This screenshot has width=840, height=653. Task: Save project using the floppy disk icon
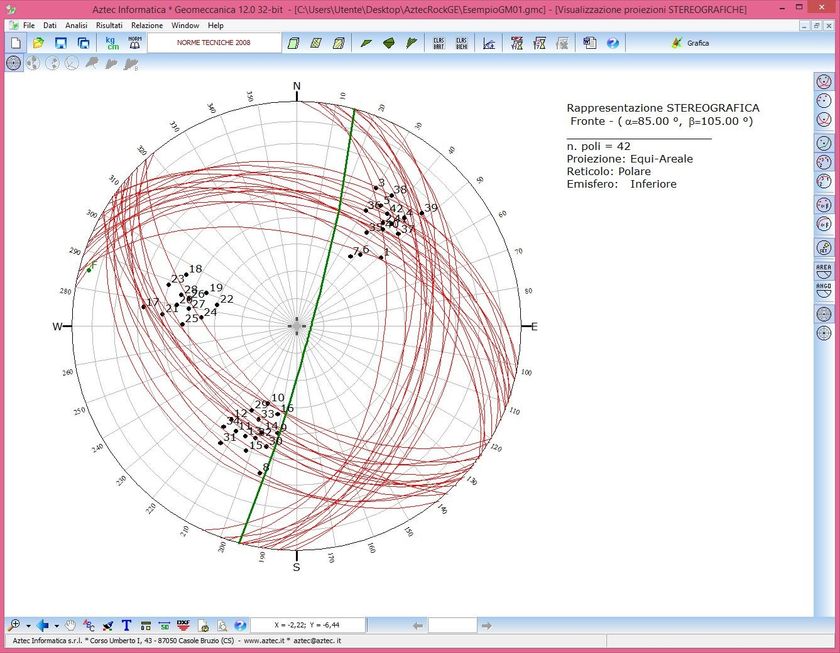point(61,43)
